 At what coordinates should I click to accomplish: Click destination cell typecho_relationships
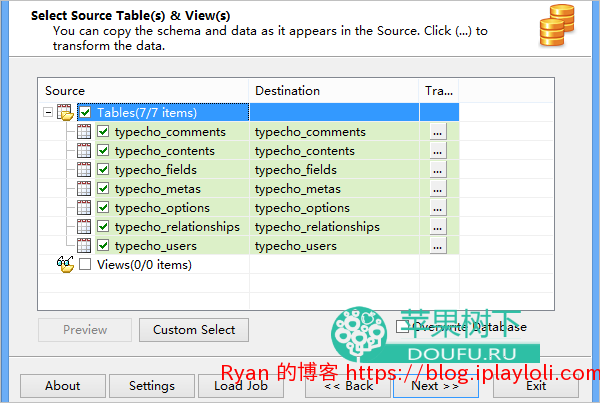pos(334,227)
